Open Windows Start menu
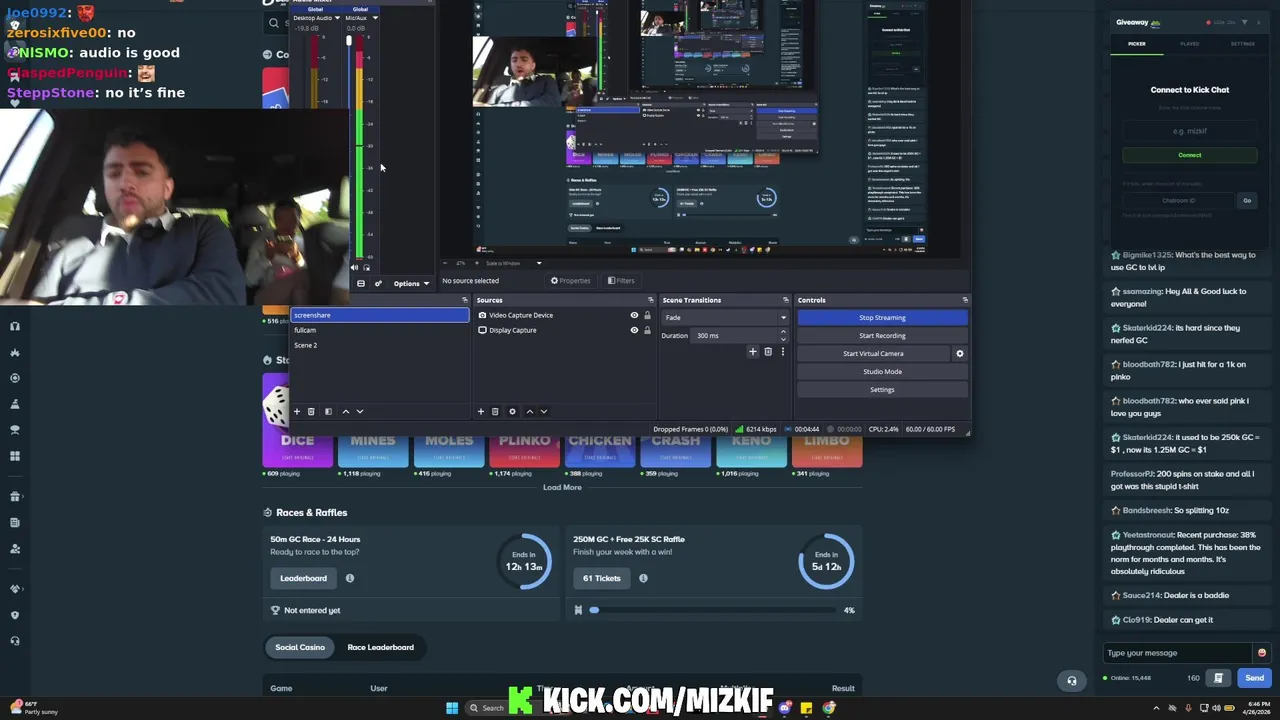This screenshot has height=720, width=1280. [452, 708]
